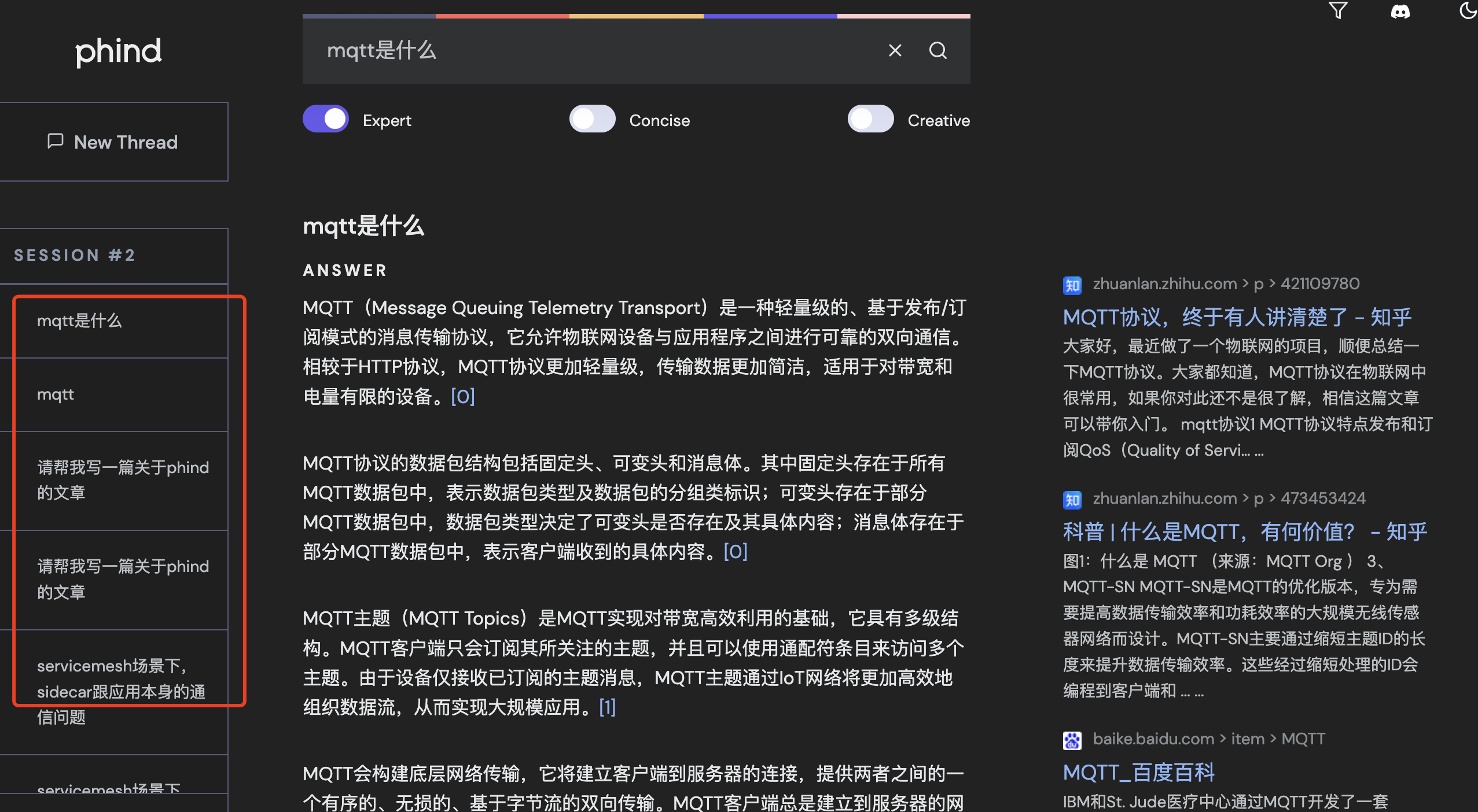Image resolution: width=1478 pixels, height=812 pixels.
Task: Open citation [0] after first paragraph
Action: [463, 397]
